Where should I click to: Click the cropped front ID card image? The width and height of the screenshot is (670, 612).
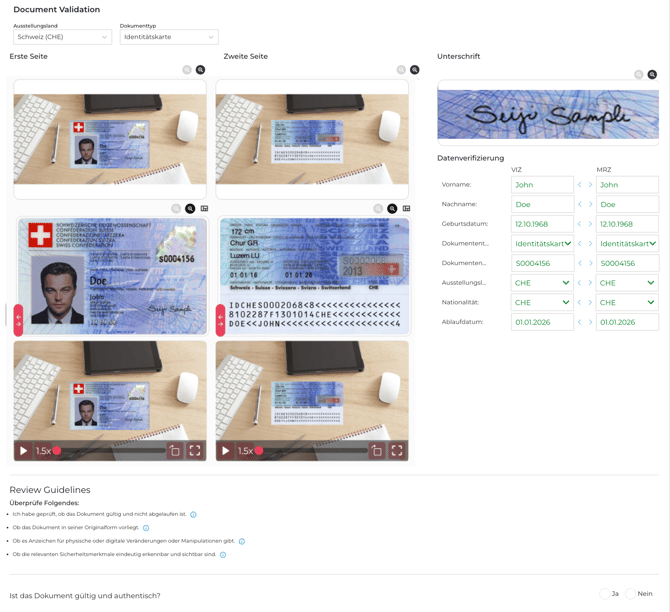coord(112,276)
